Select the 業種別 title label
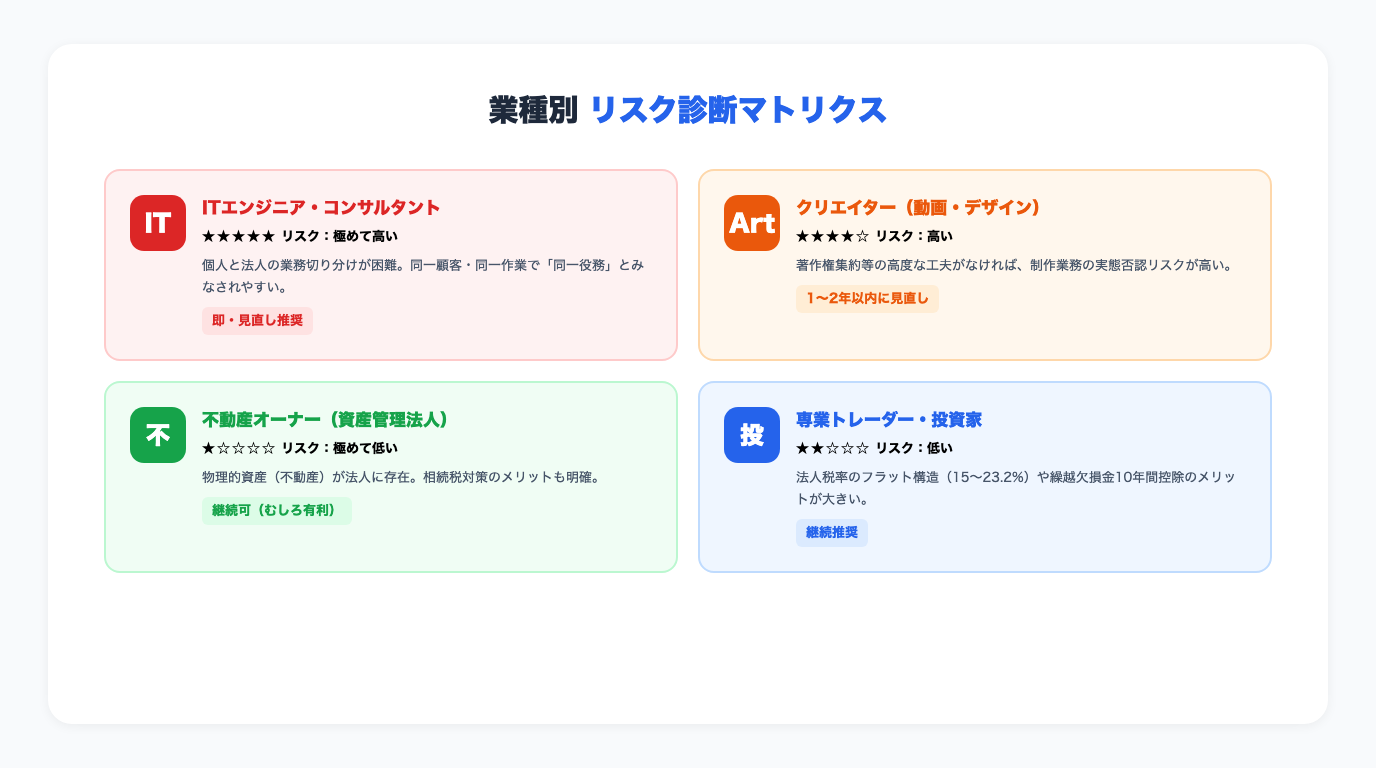 (531, 111)
